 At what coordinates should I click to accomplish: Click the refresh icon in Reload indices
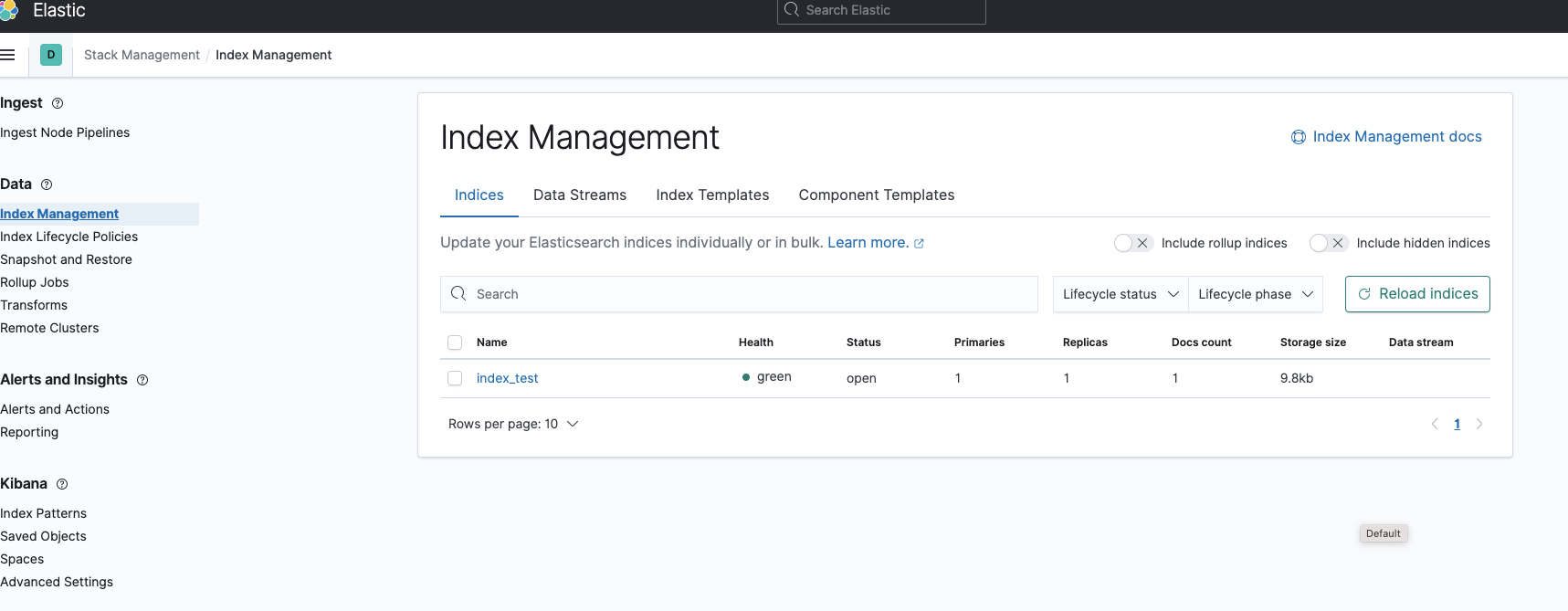pos(1364,294)
